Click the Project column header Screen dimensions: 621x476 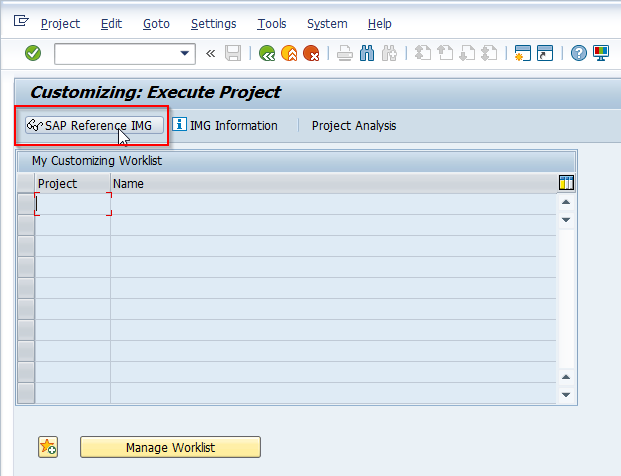tap(72, 183)
